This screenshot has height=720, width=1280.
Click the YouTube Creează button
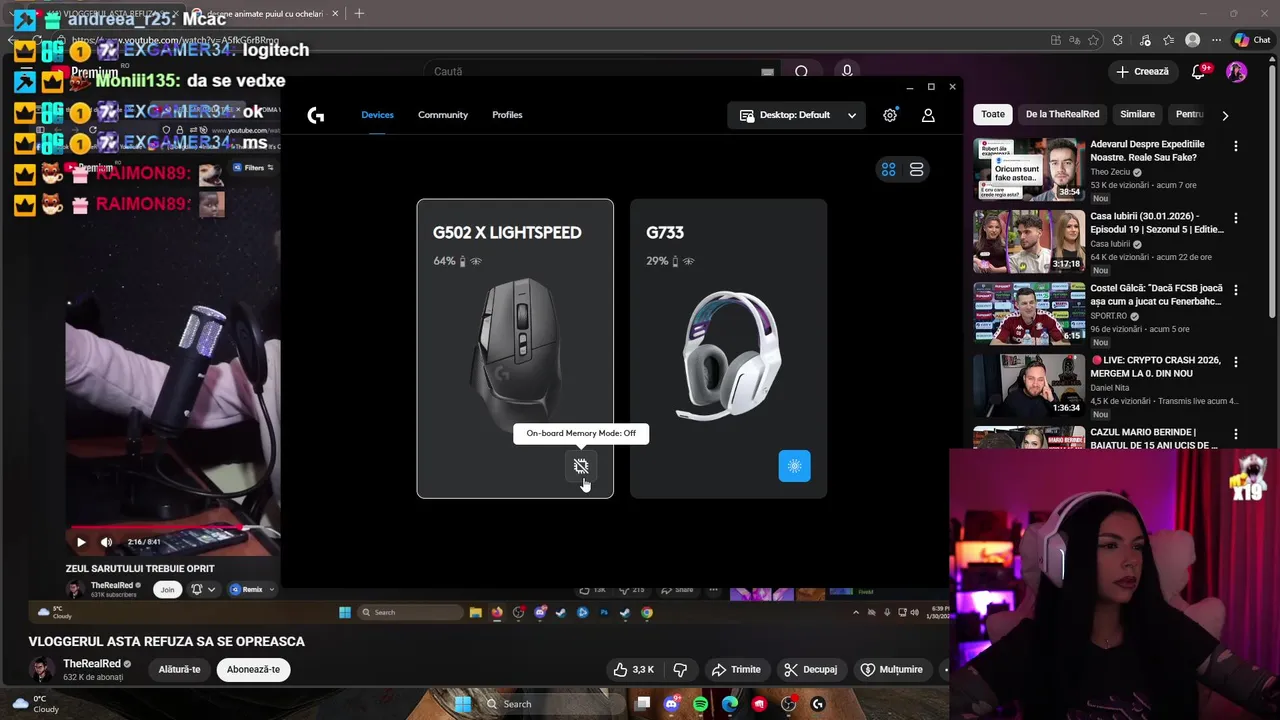pos(1142,72)
